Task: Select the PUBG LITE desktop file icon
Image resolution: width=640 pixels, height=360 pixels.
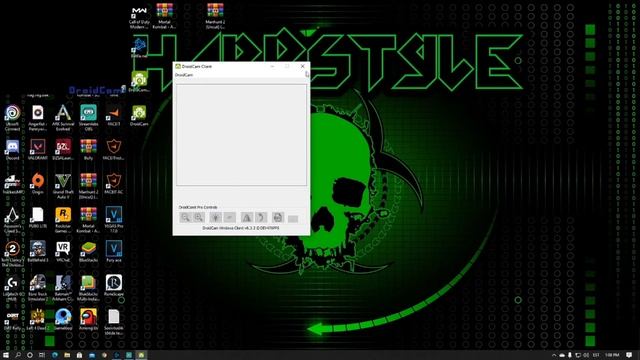Action: [38, 218]
